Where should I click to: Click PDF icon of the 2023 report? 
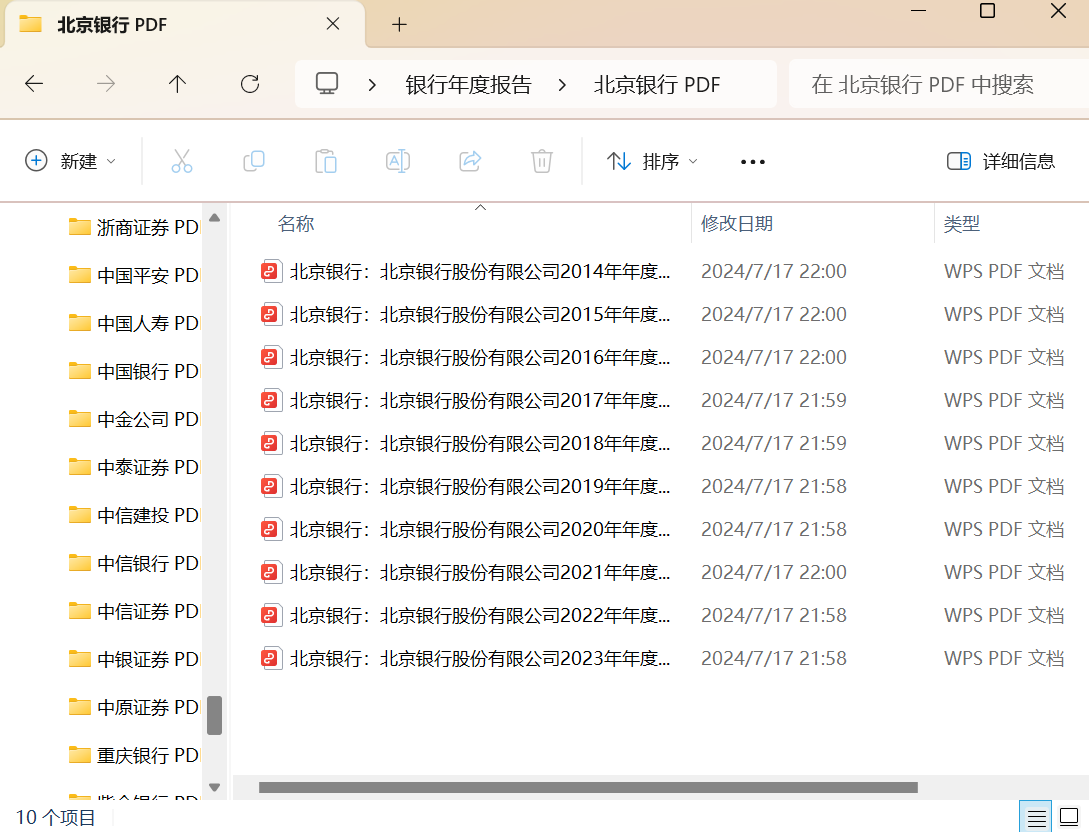click(x=271, y=658)
